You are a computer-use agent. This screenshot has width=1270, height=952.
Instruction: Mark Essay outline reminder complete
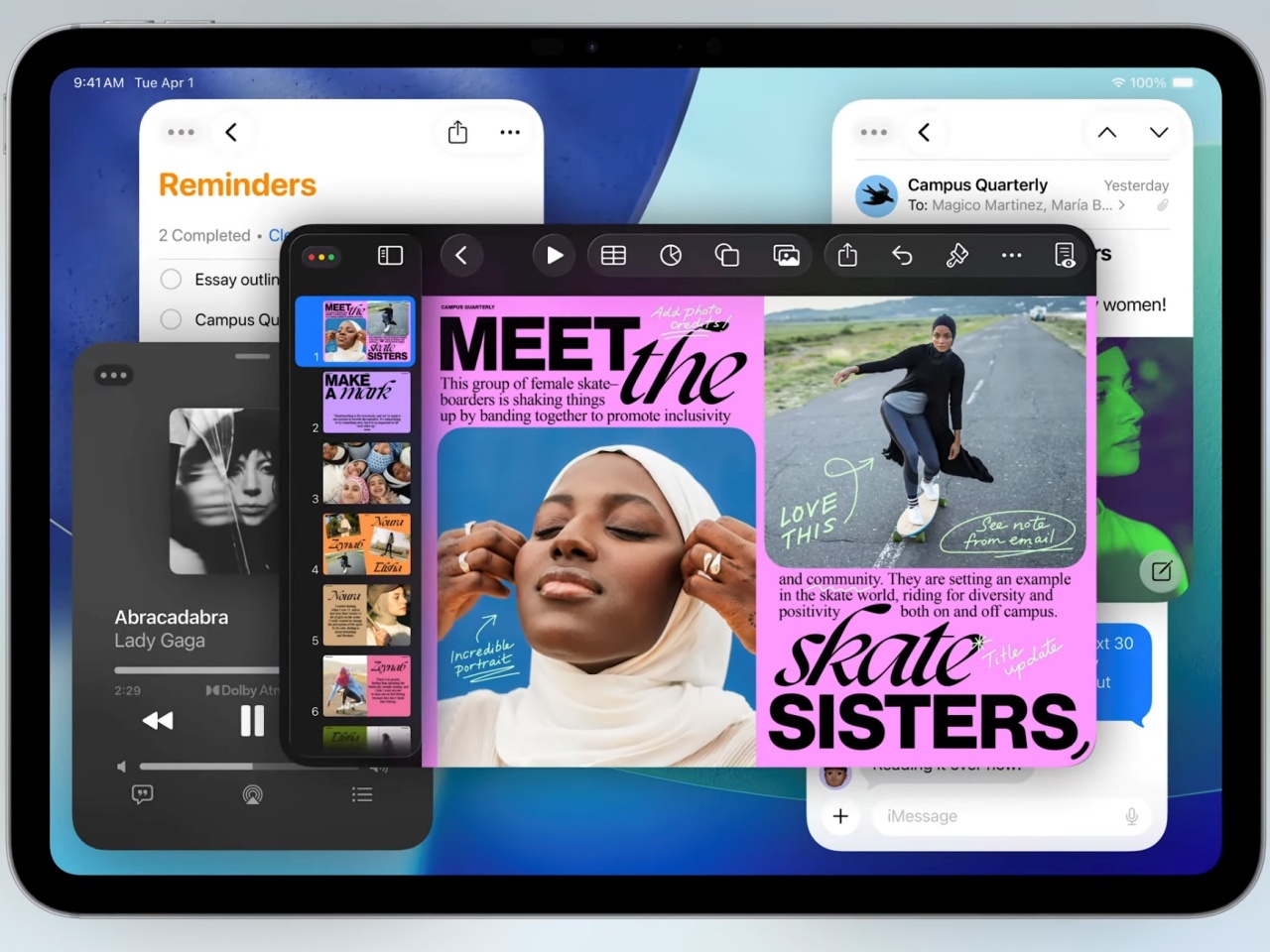[x=171, y=280]
